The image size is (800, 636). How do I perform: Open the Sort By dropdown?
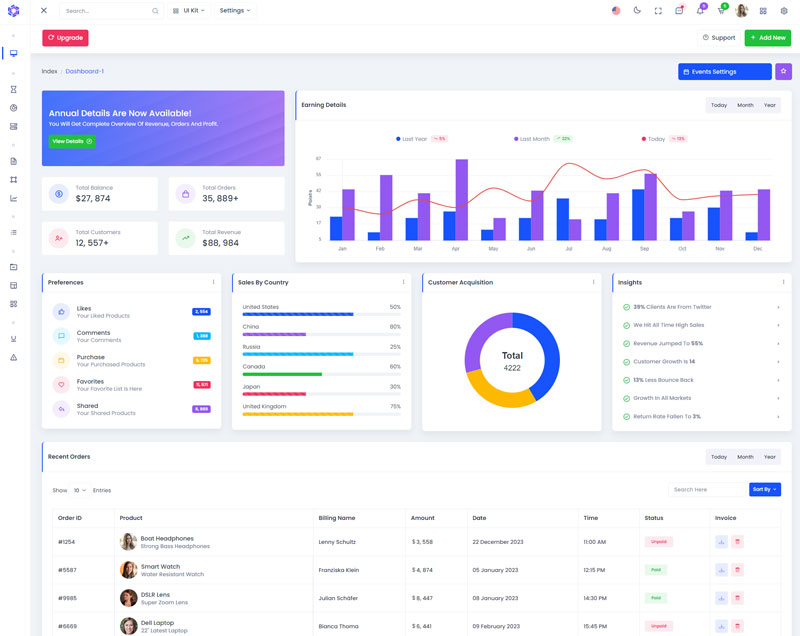pos(764,490)
